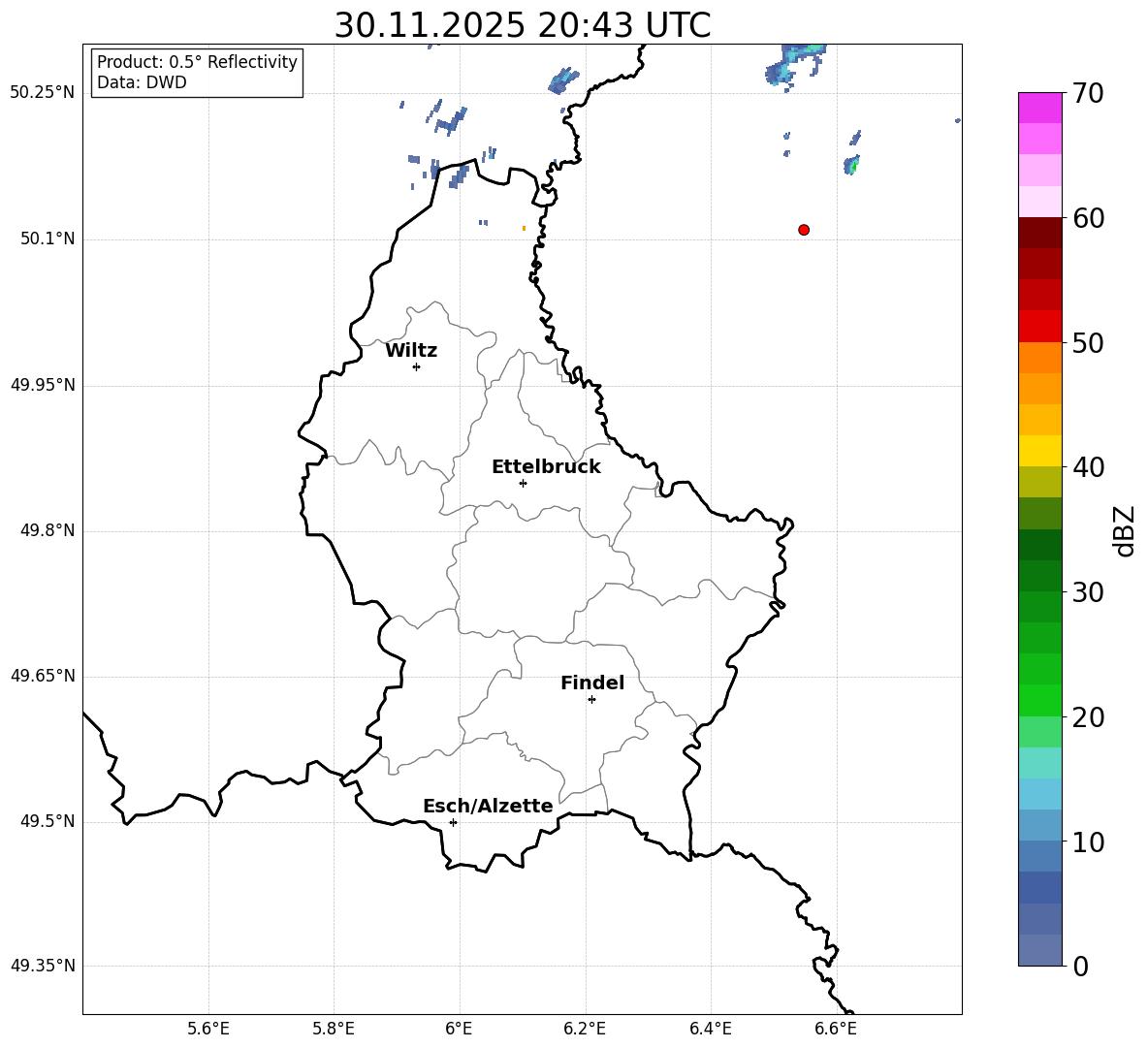Click the Data: DWD text

coord(142,82)
